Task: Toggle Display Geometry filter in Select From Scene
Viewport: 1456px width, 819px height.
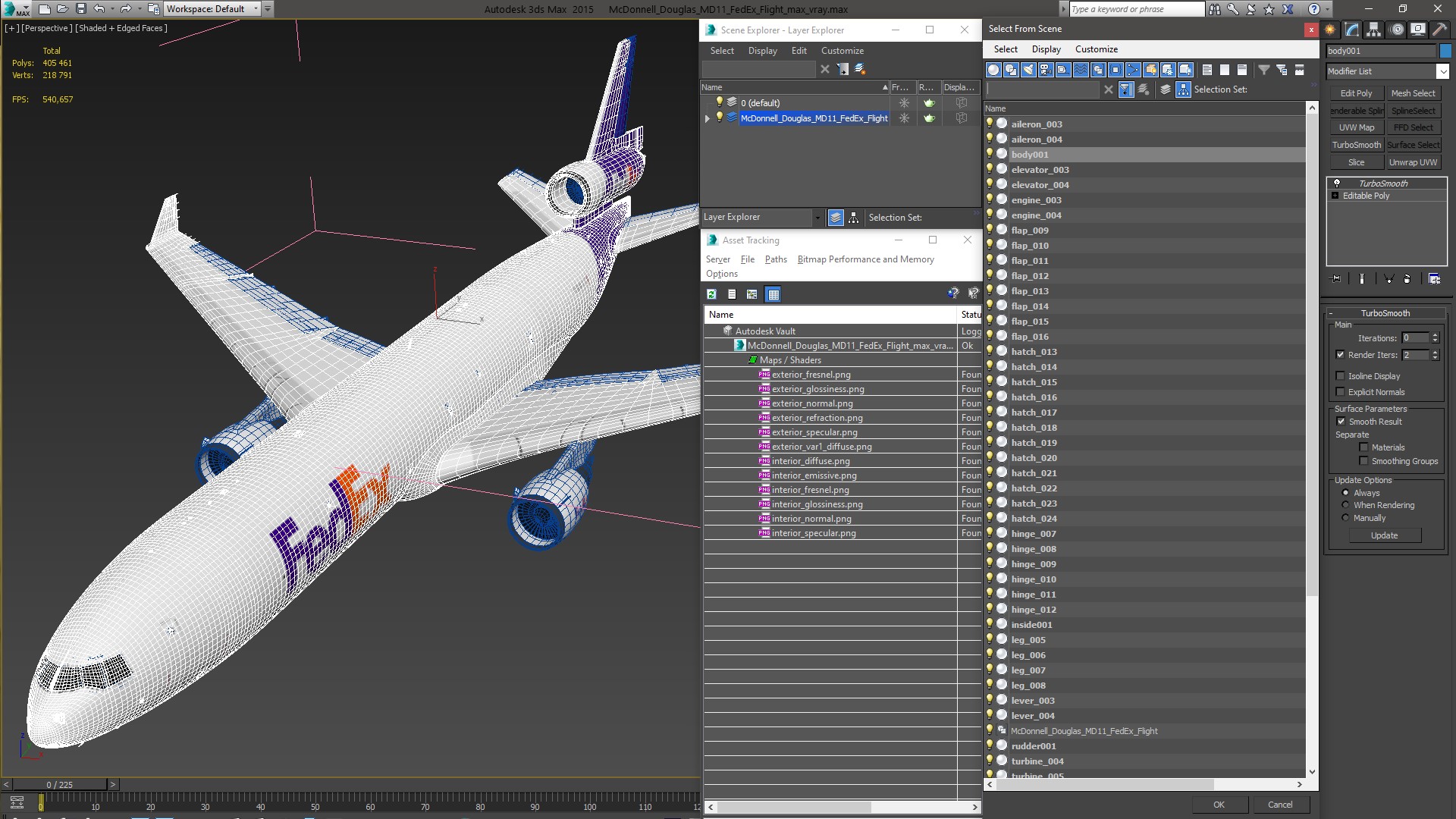Action: (993, 70)
